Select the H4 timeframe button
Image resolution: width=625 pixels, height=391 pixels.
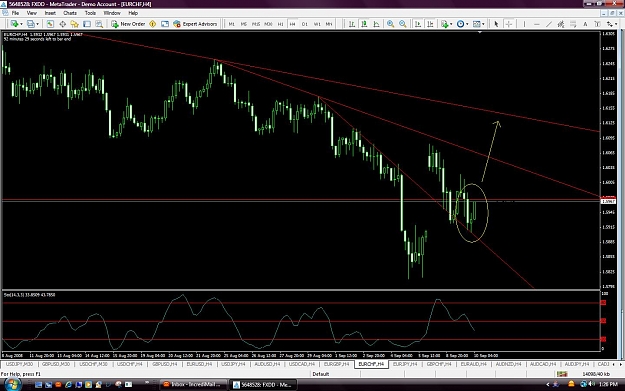(293, 24)
